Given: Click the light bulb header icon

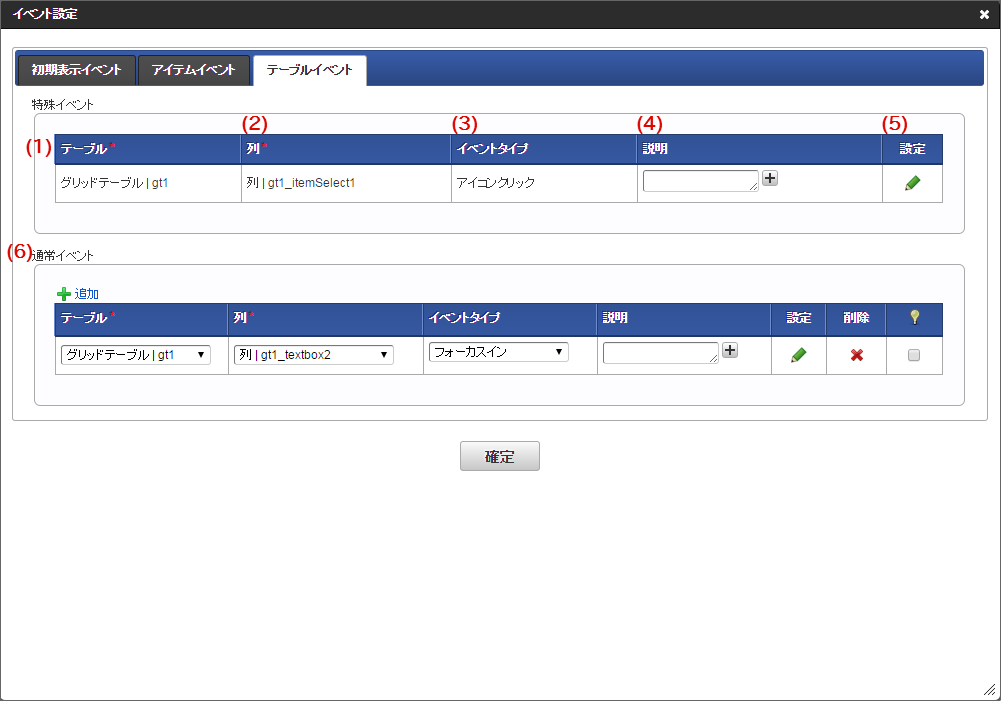Looking at the screenshot, I should coord(915,317).
